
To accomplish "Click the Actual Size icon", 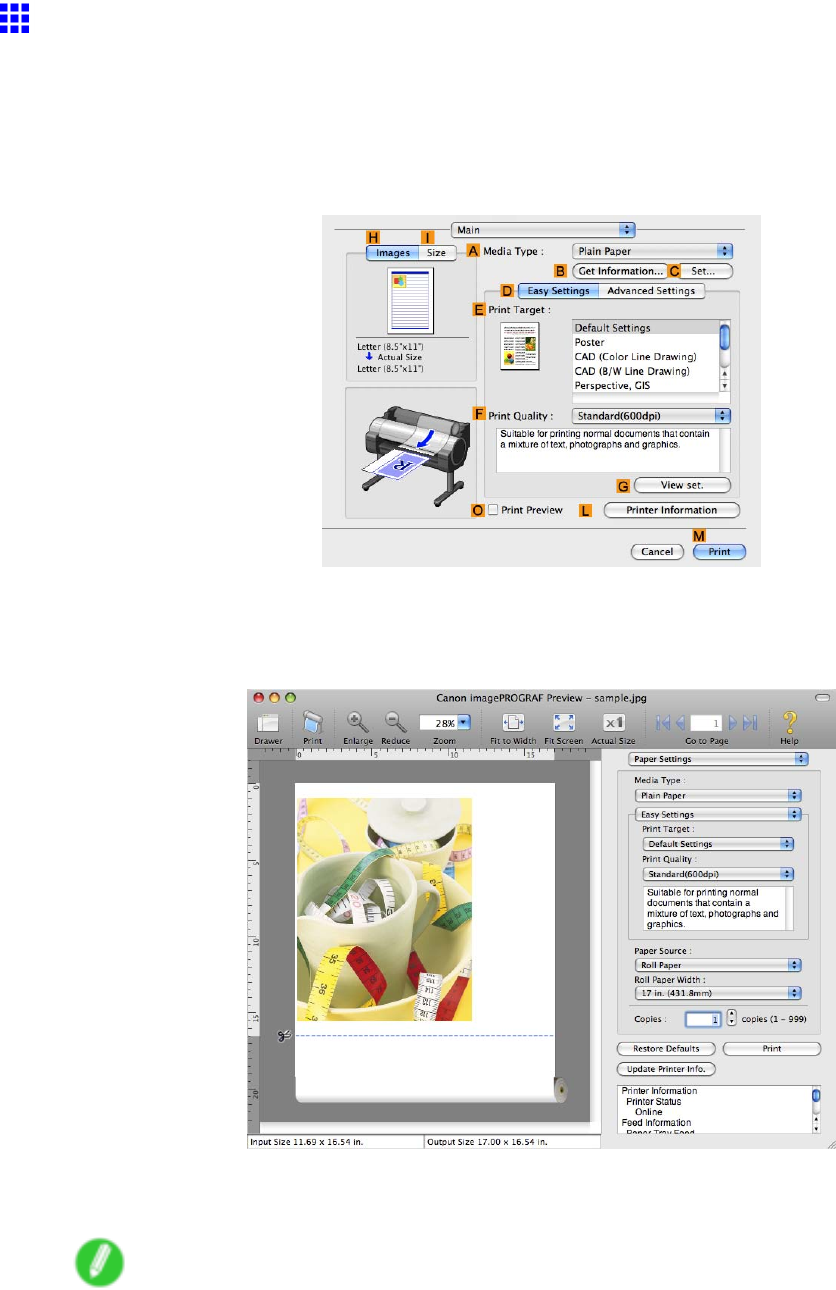I will point(612,723).
